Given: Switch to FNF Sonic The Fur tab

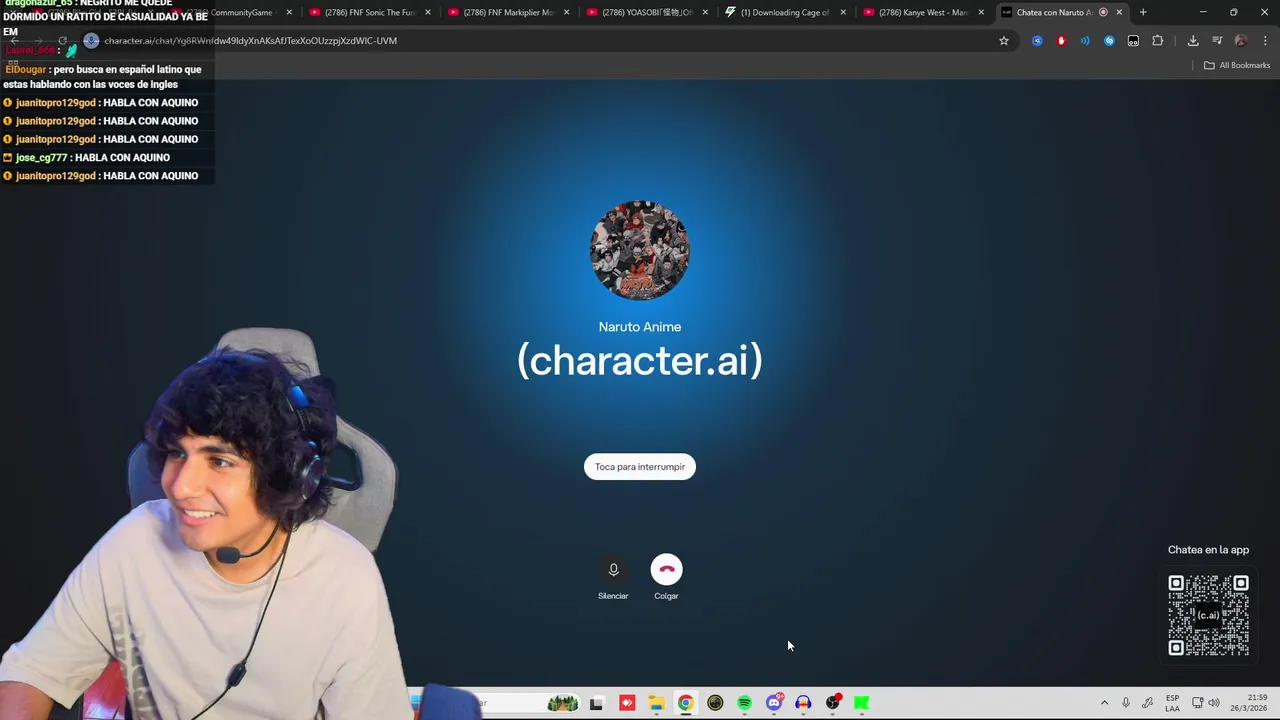Looking at the screenshot, I should [369, 12].
